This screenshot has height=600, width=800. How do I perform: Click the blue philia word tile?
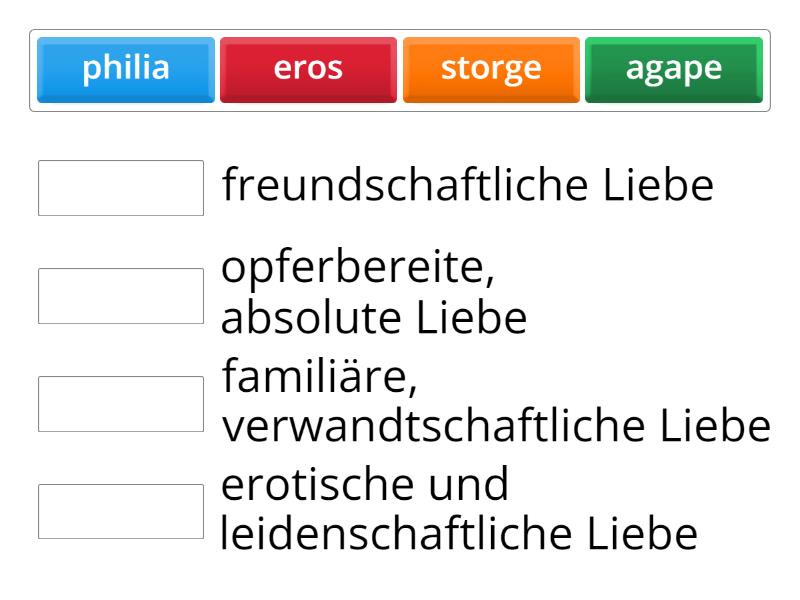pyautogui.click(x=126, y=70)
